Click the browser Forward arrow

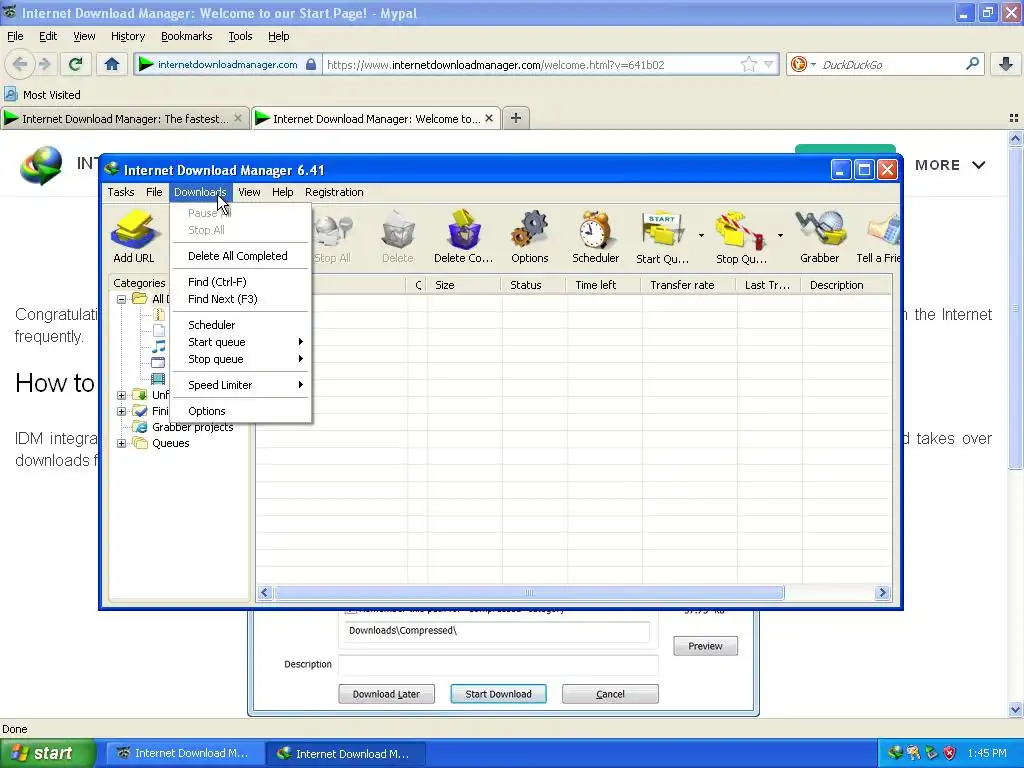[44, 64]
